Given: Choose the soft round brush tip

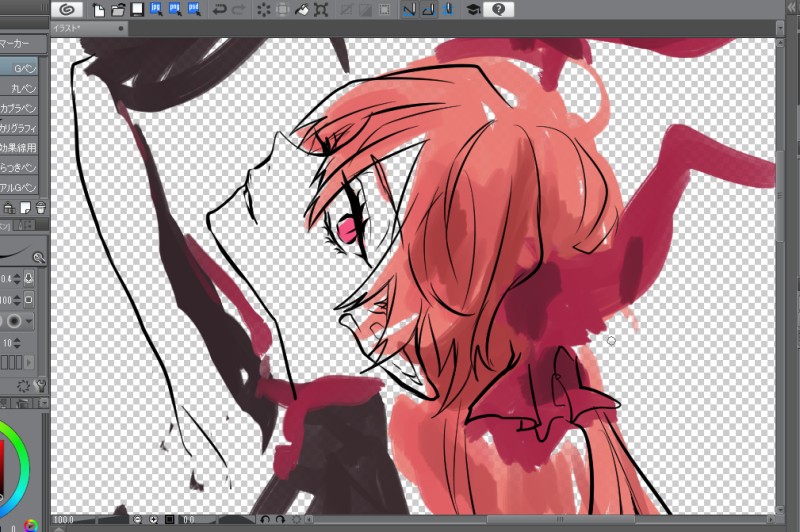Looking at the screenshot, I should click(14, 321).
